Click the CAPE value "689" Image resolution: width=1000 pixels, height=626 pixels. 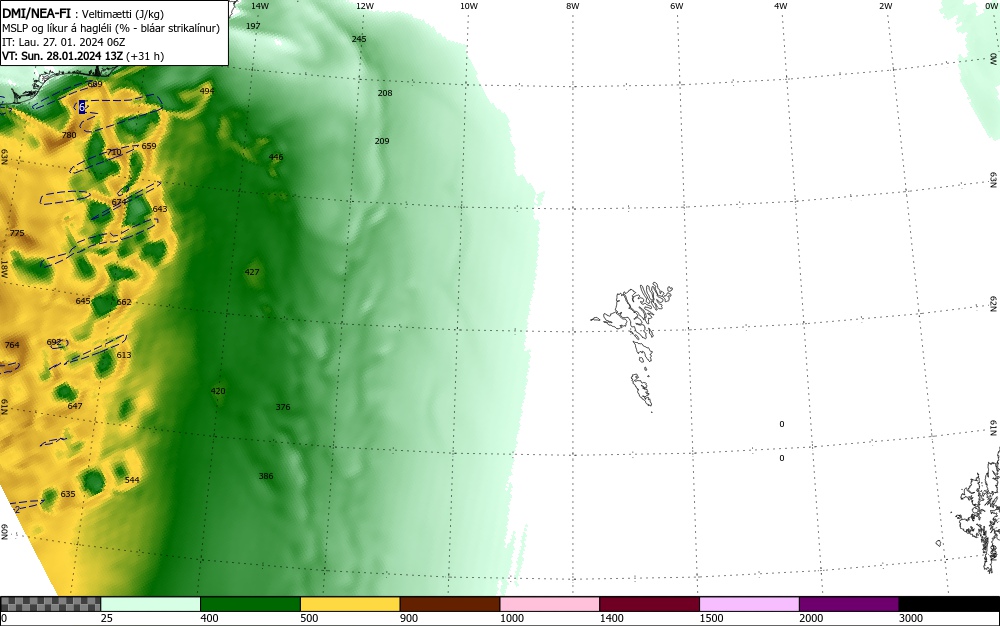click(x=95, y=84)
